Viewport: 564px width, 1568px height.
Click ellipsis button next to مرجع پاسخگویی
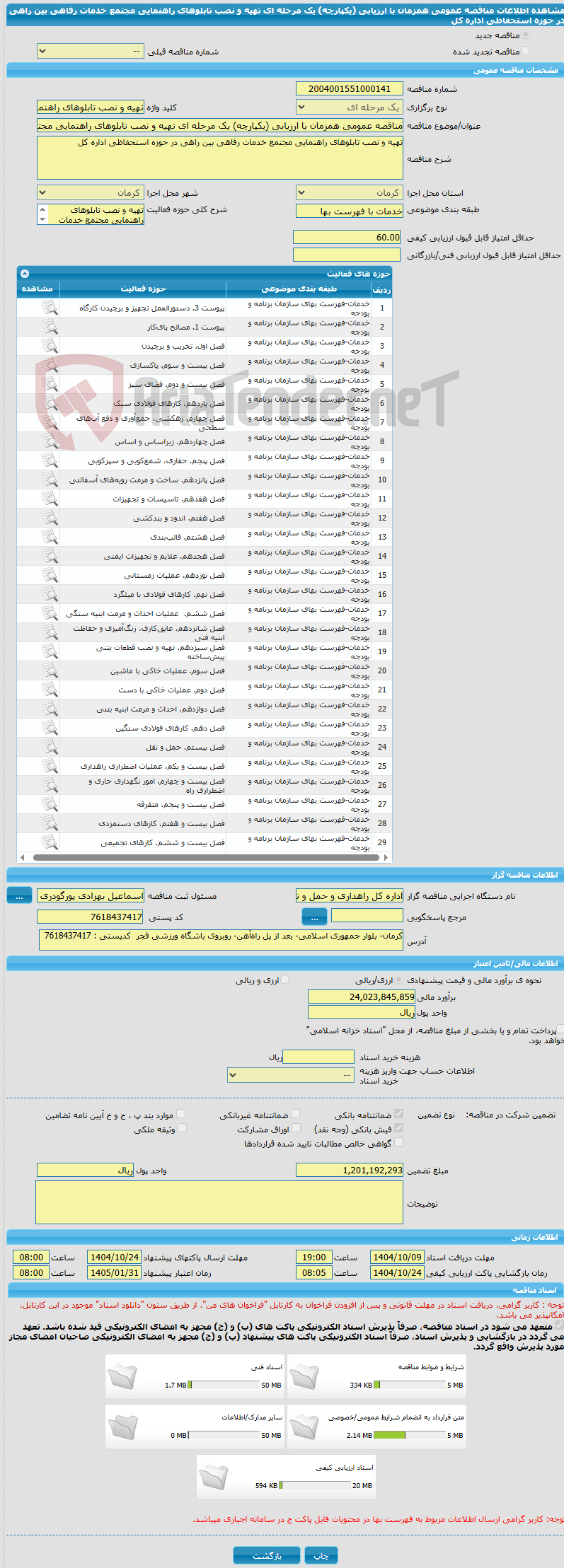(314, 917)
